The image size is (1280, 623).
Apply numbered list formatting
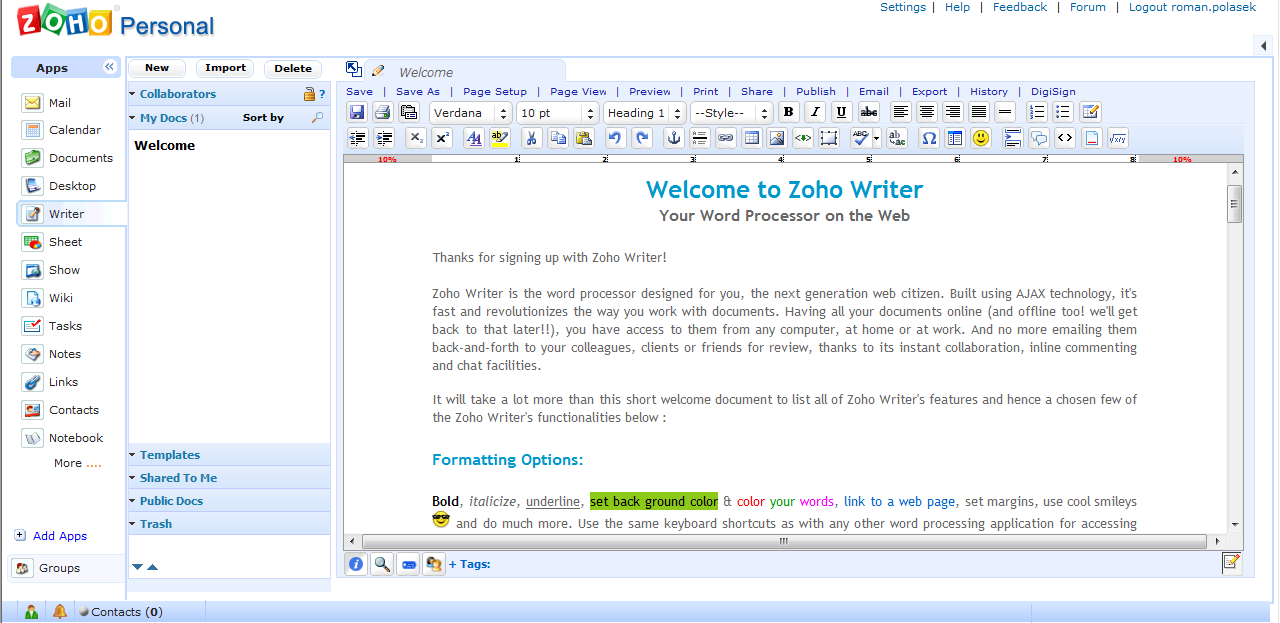1037,112
